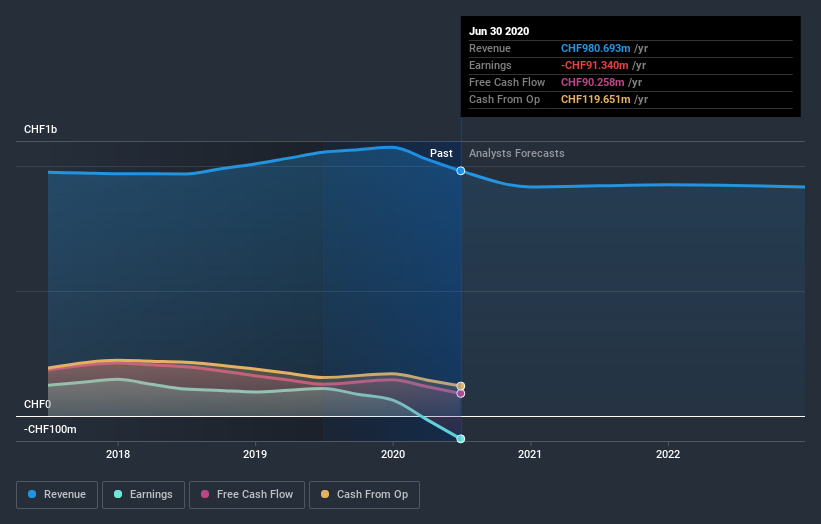Image resolution: width=821 pixels, height=524 pixels.
Task: Select the 2020 x-axis label
Action: (393, 454)
